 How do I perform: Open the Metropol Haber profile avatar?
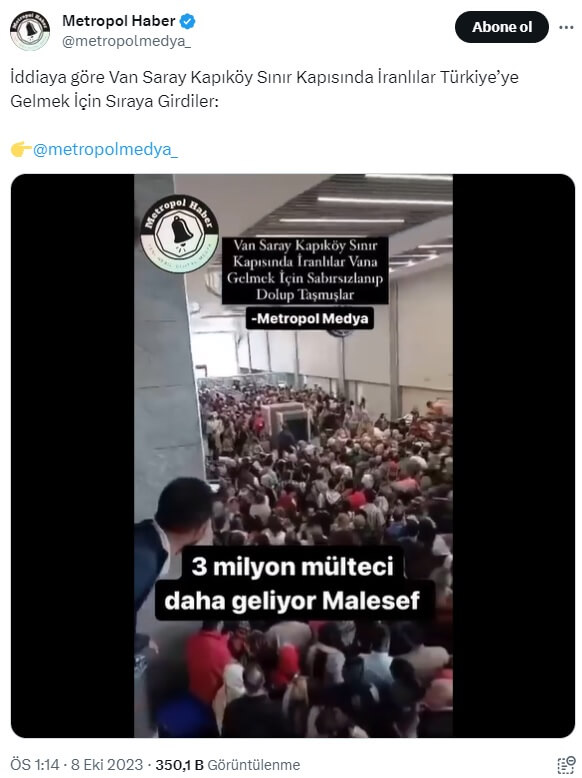(30, 31)
